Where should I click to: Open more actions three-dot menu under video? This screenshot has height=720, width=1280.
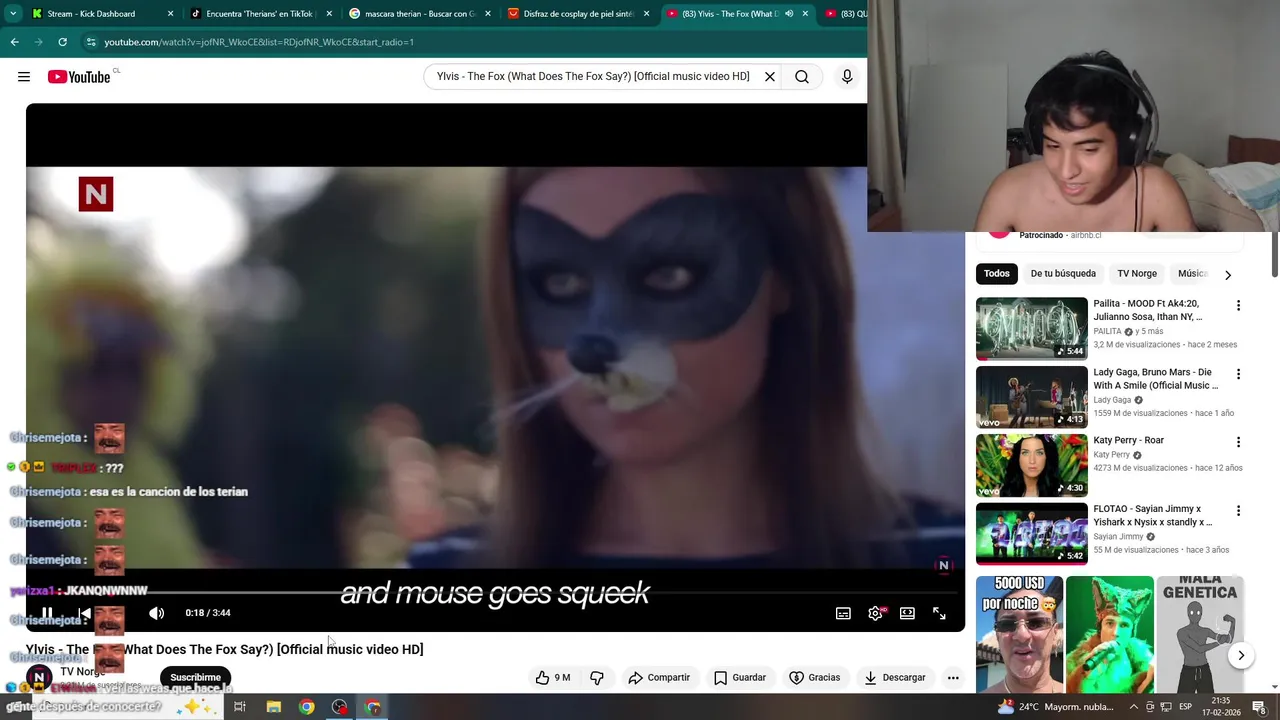[953, 677]
